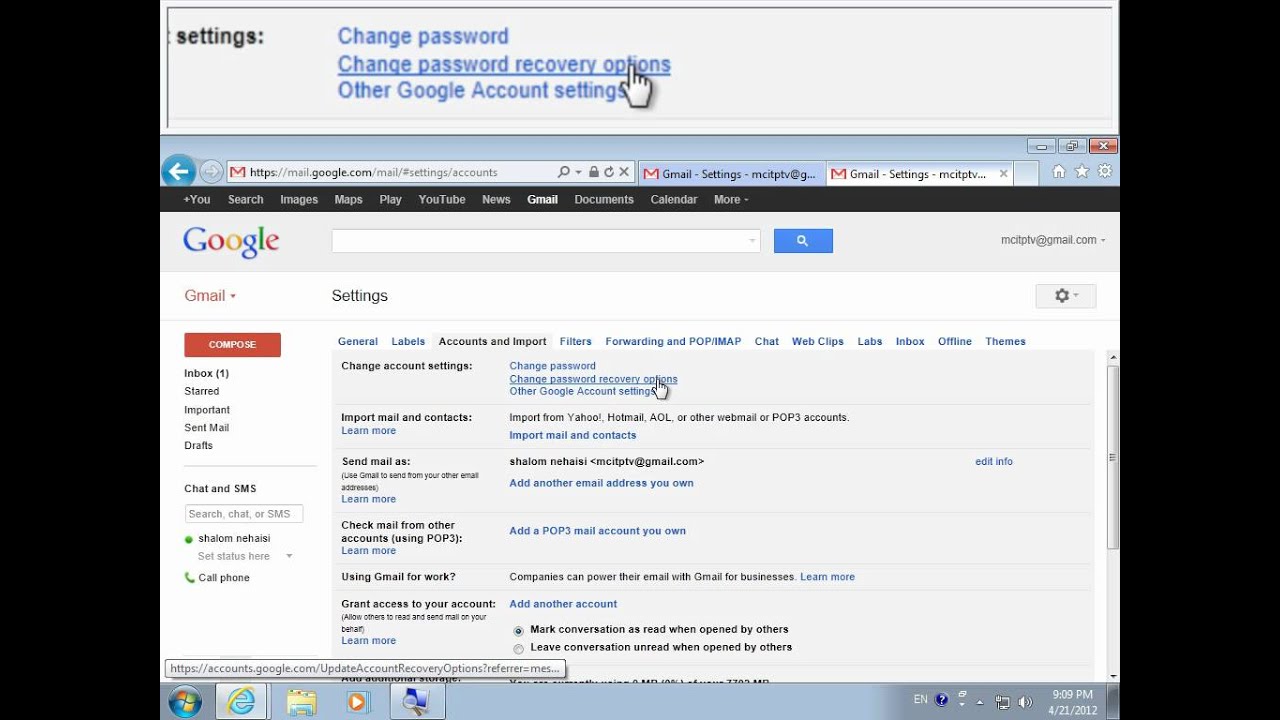
Task: Expand the More menu in Google bar
Action: coord(731,199)
